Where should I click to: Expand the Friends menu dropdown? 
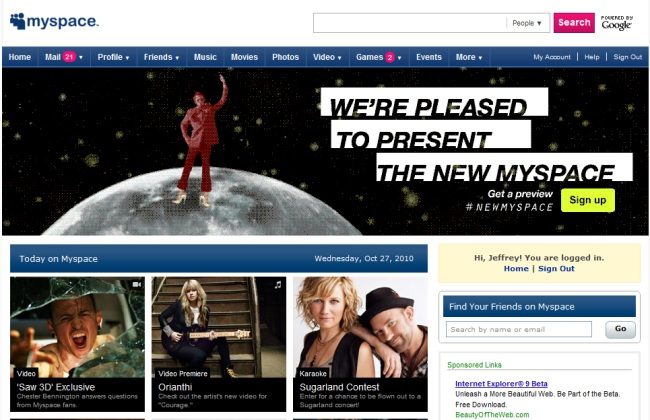pos(161,57)
